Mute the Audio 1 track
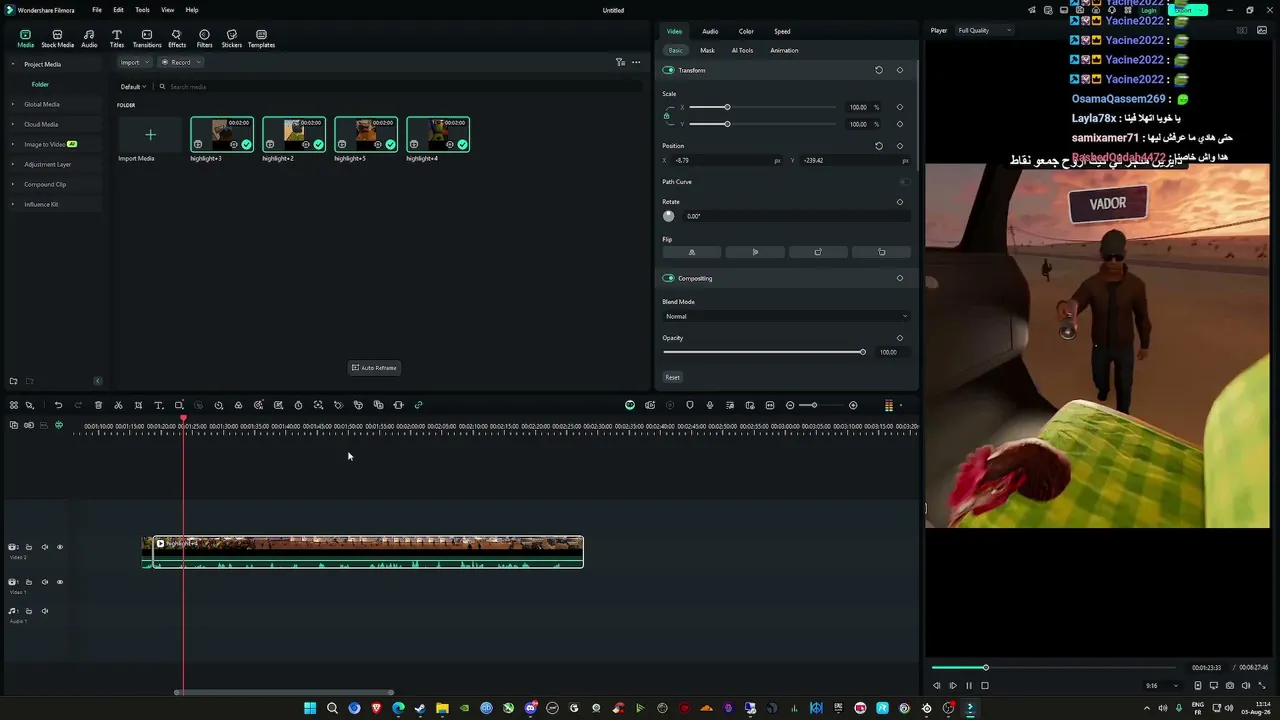The width and height of the screenshot is (1280, 720). tap(44, 611)
